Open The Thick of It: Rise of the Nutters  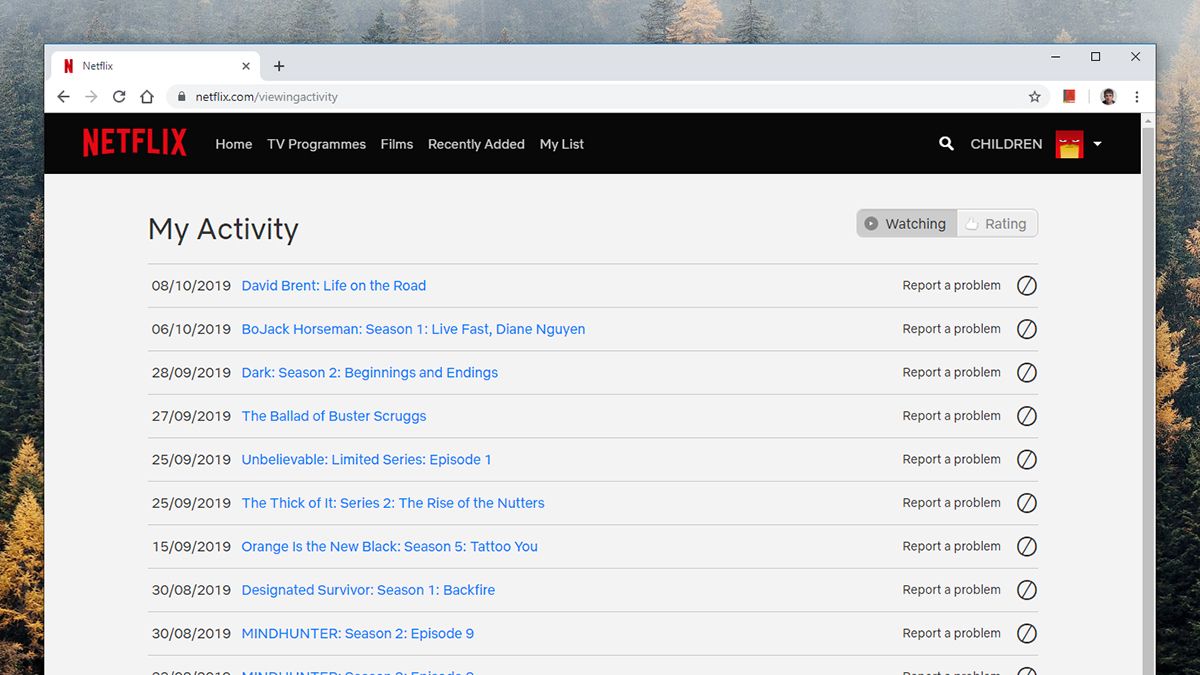(x=393, y=503)
